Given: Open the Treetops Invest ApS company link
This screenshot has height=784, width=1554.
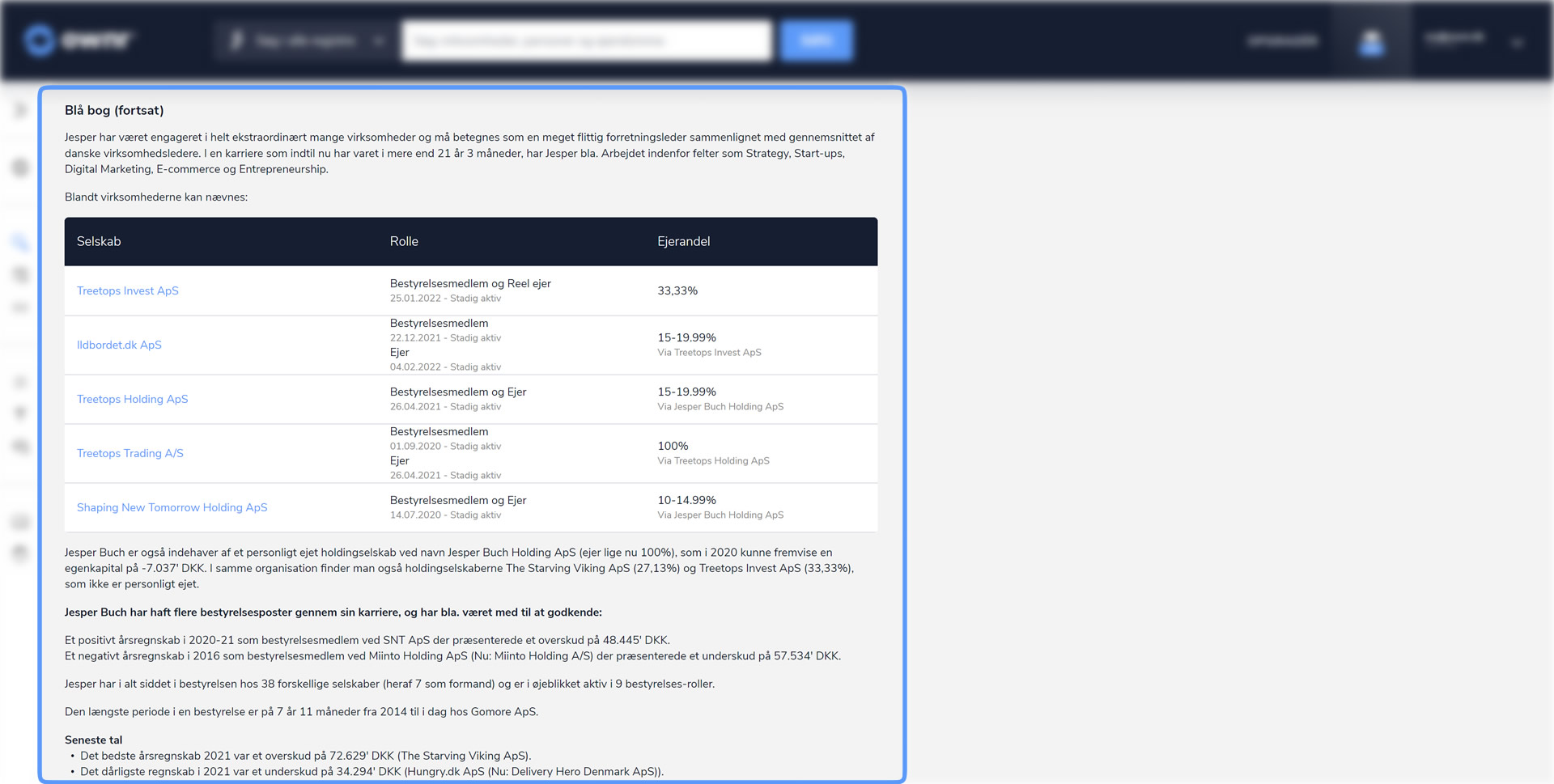Looking at the screenshot, I should pos(128,290).
